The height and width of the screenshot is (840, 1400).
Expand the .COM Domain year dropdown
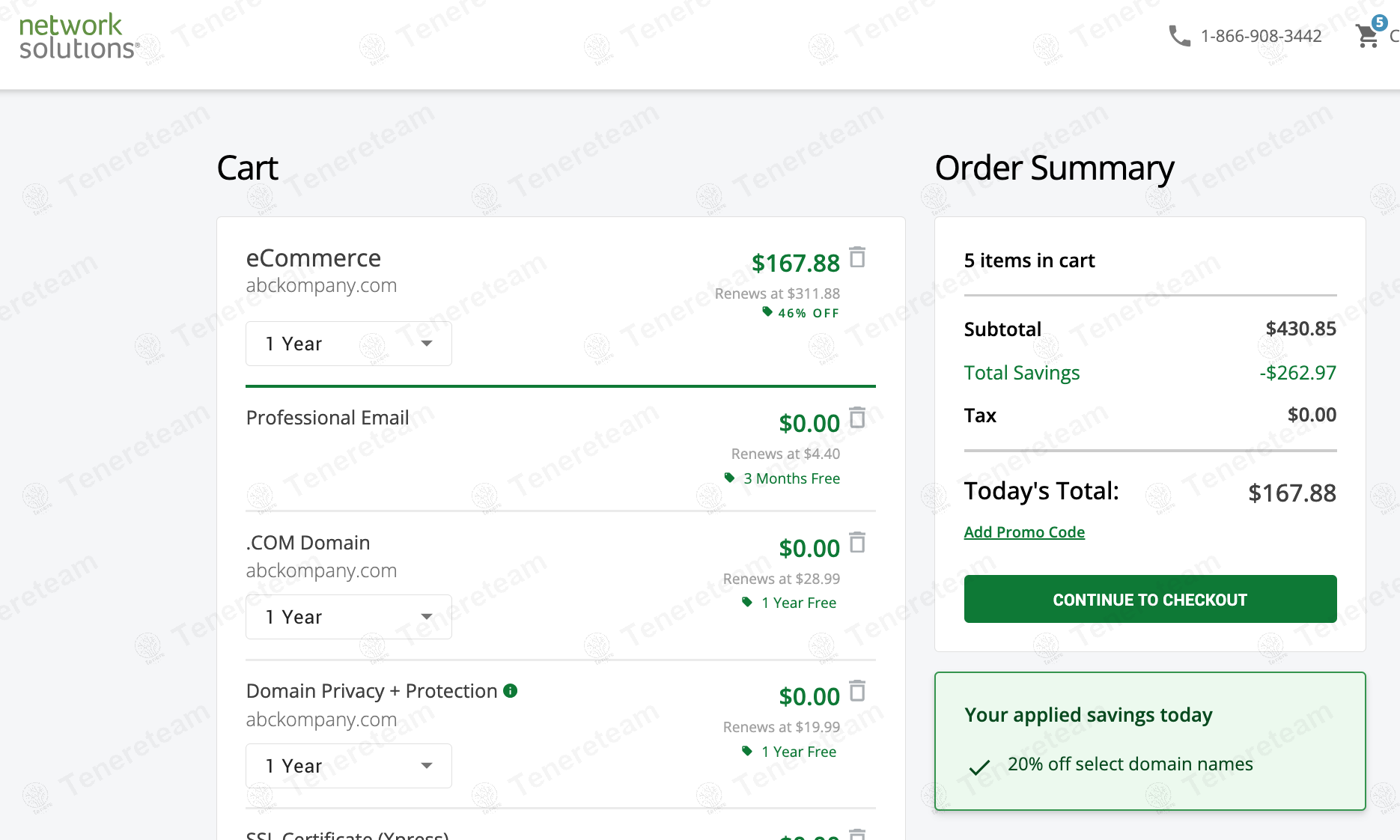coord(349,617)
